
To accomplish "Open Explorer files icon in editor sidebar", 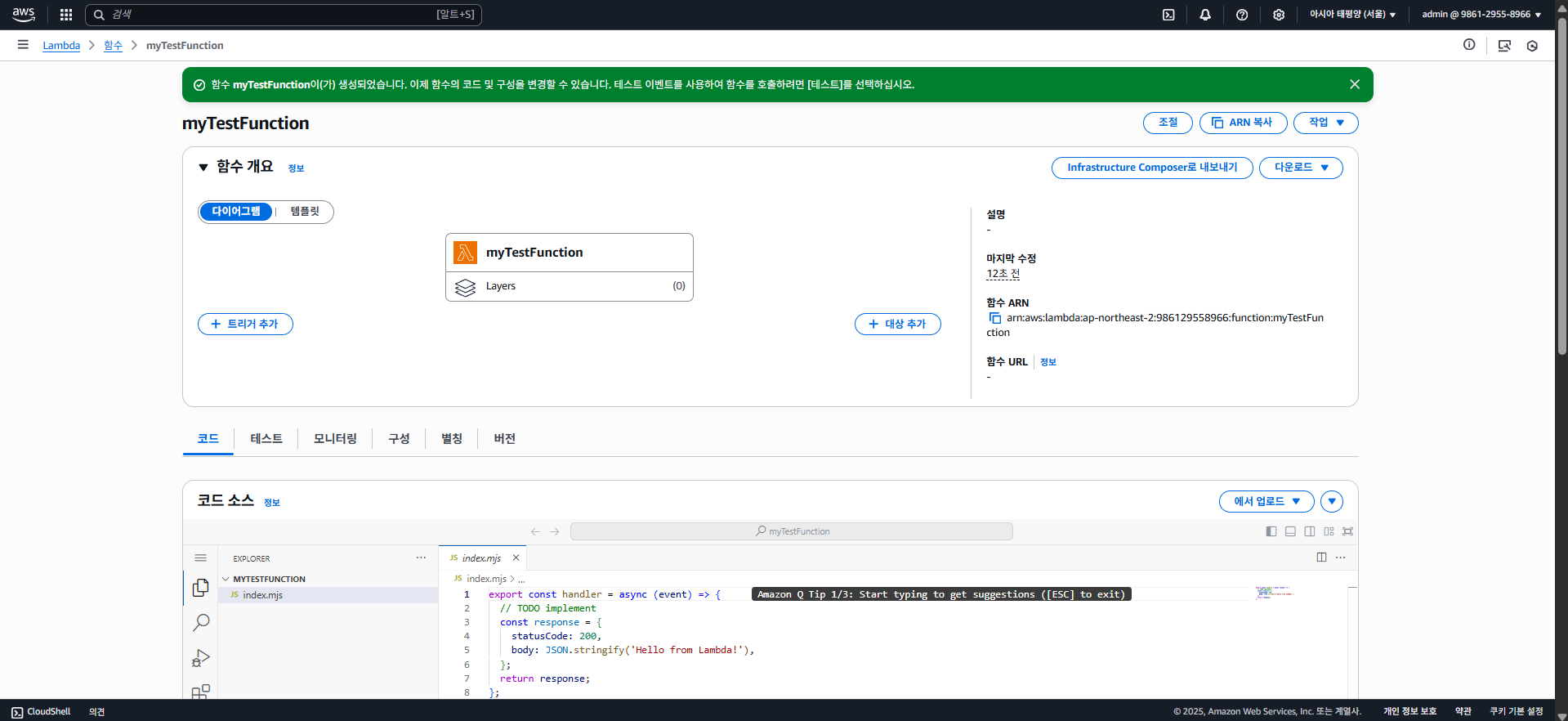I will (201, 588).
